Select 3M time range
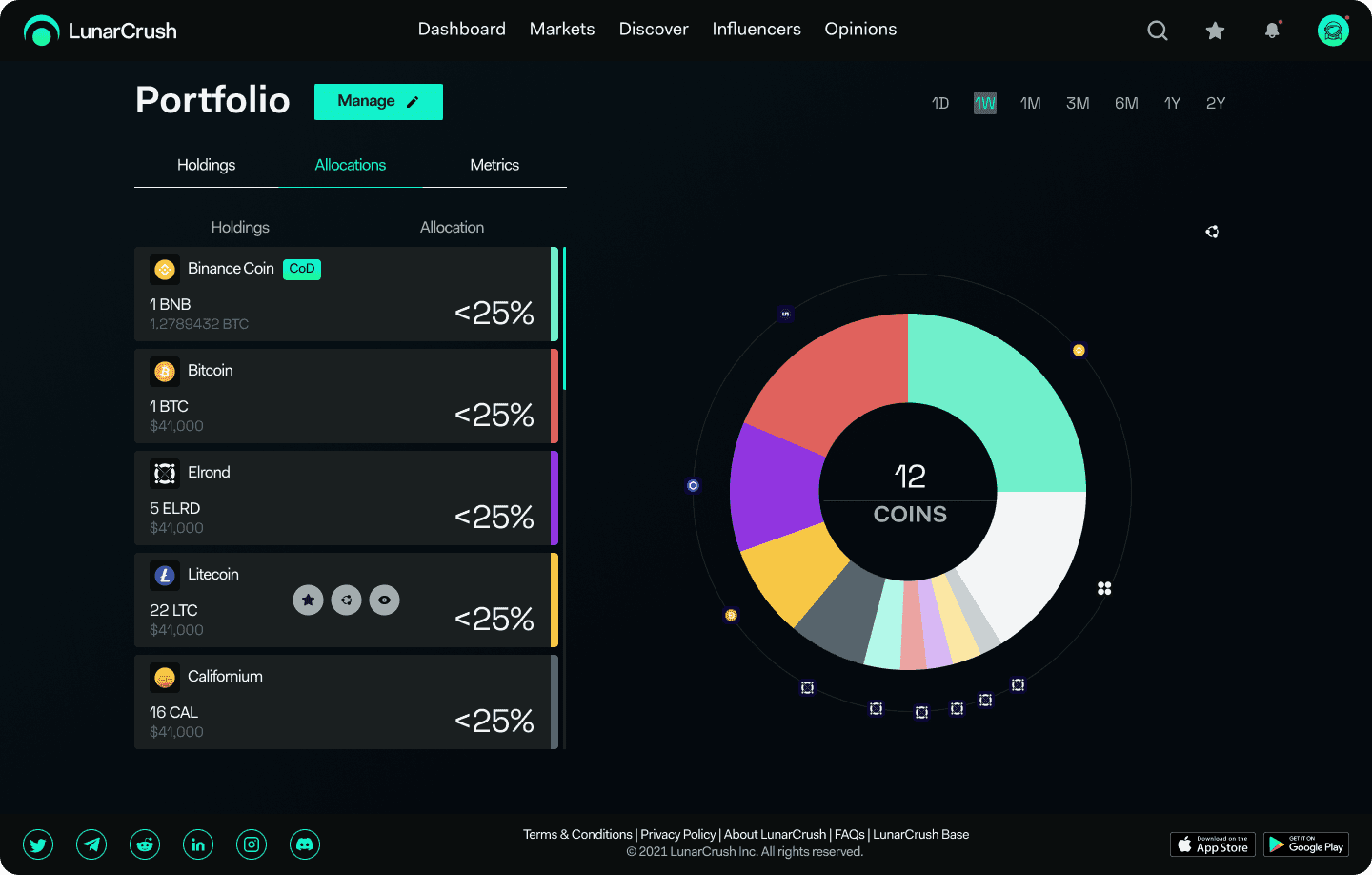 click(x=1078, y=103)
